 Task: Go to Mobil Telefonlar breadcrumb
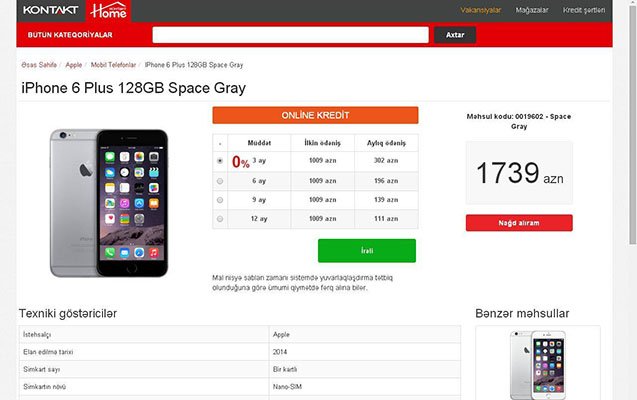(113, 65)
